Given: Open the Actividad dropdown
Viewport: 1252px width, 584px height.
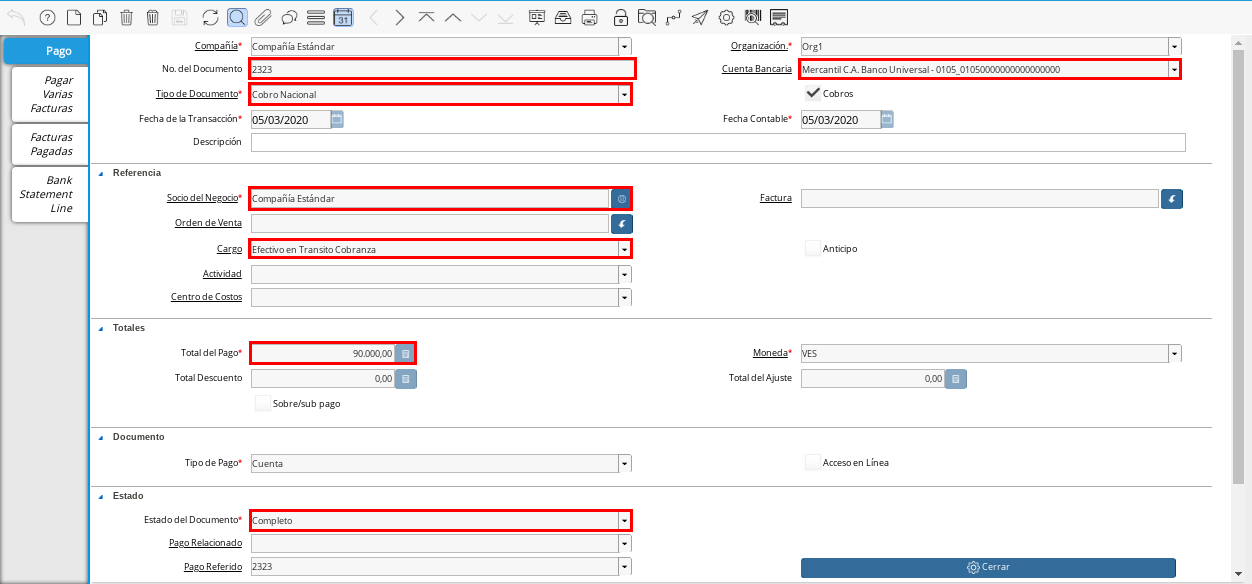Looking at the screenshot, I should pos(625,274).
